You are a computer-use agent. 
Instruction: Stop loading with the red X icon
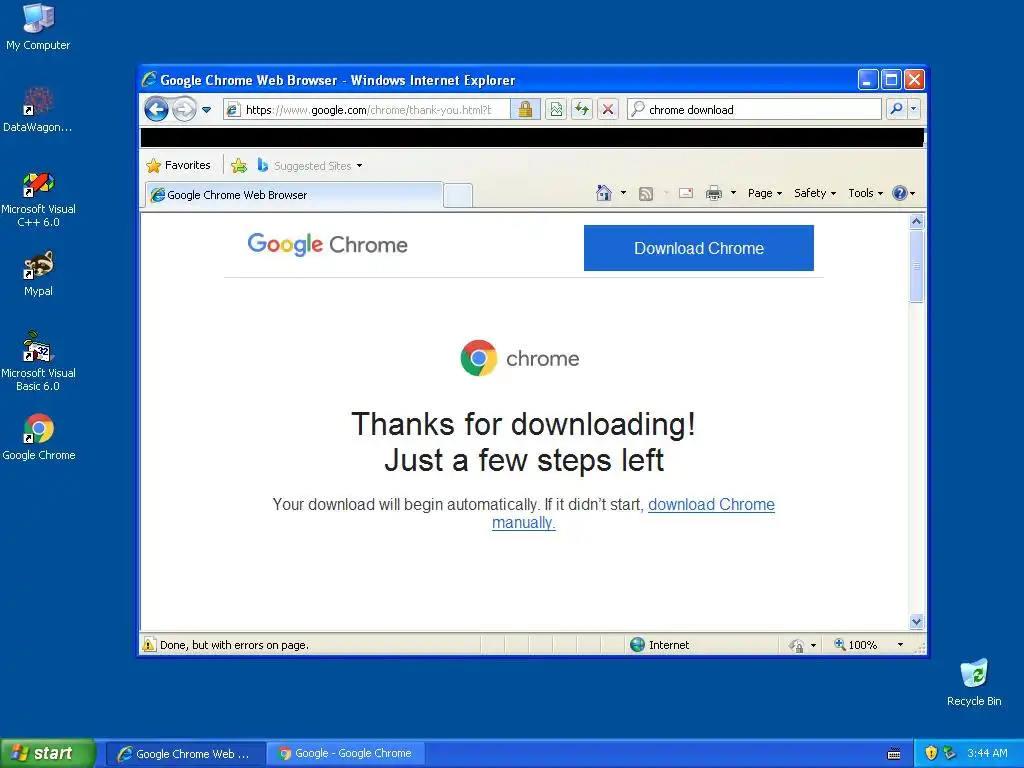pyautogui.click(x=607, y=109)
